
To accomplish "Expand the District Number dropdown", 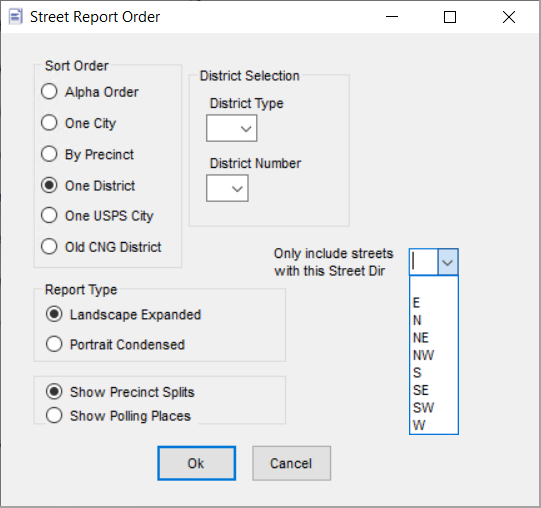I will [227, 188].
